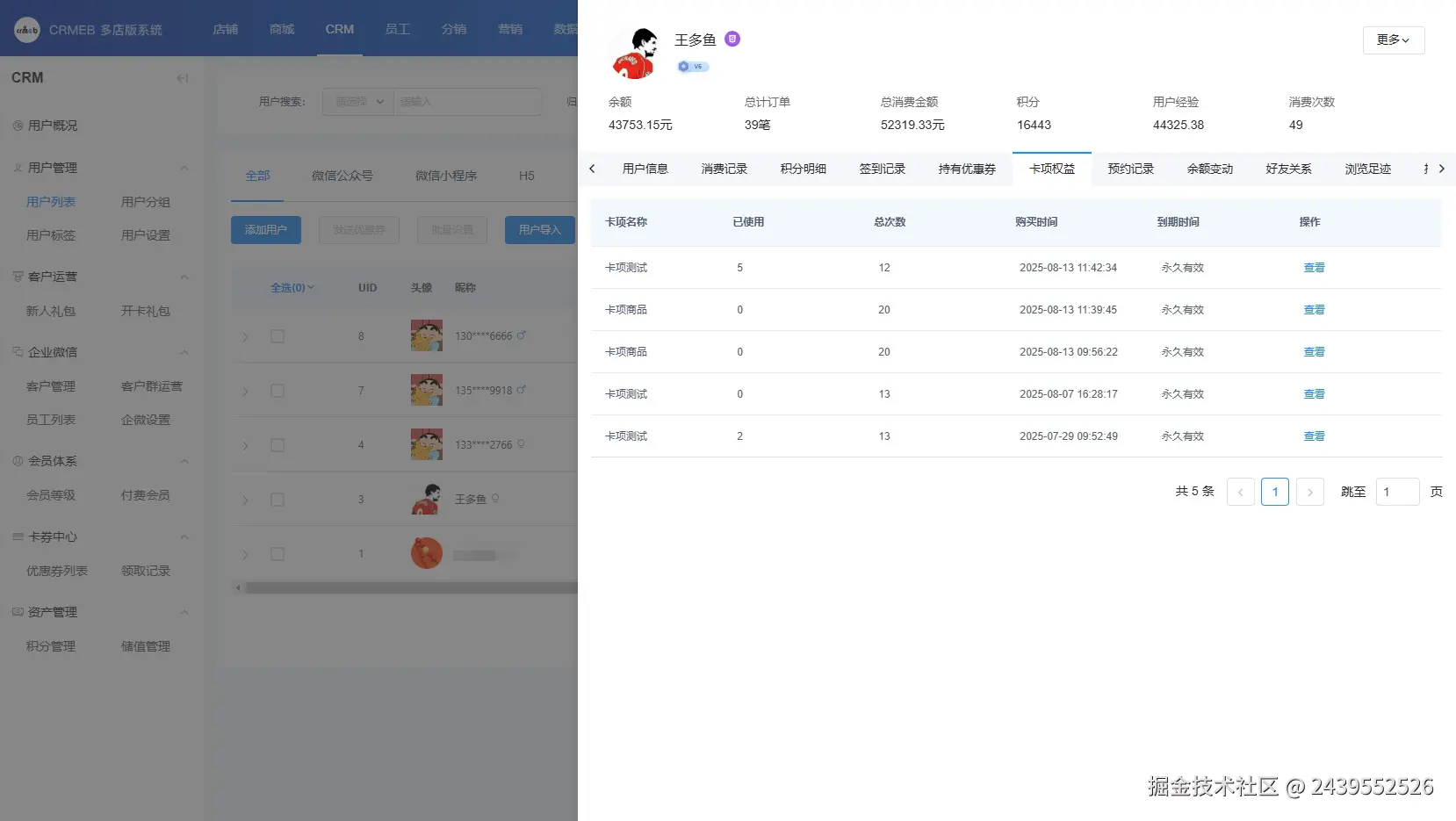This screenshot has height=821, width=1456.
Task: Expand the row for user 130****6666
Action: click(246, 337)
